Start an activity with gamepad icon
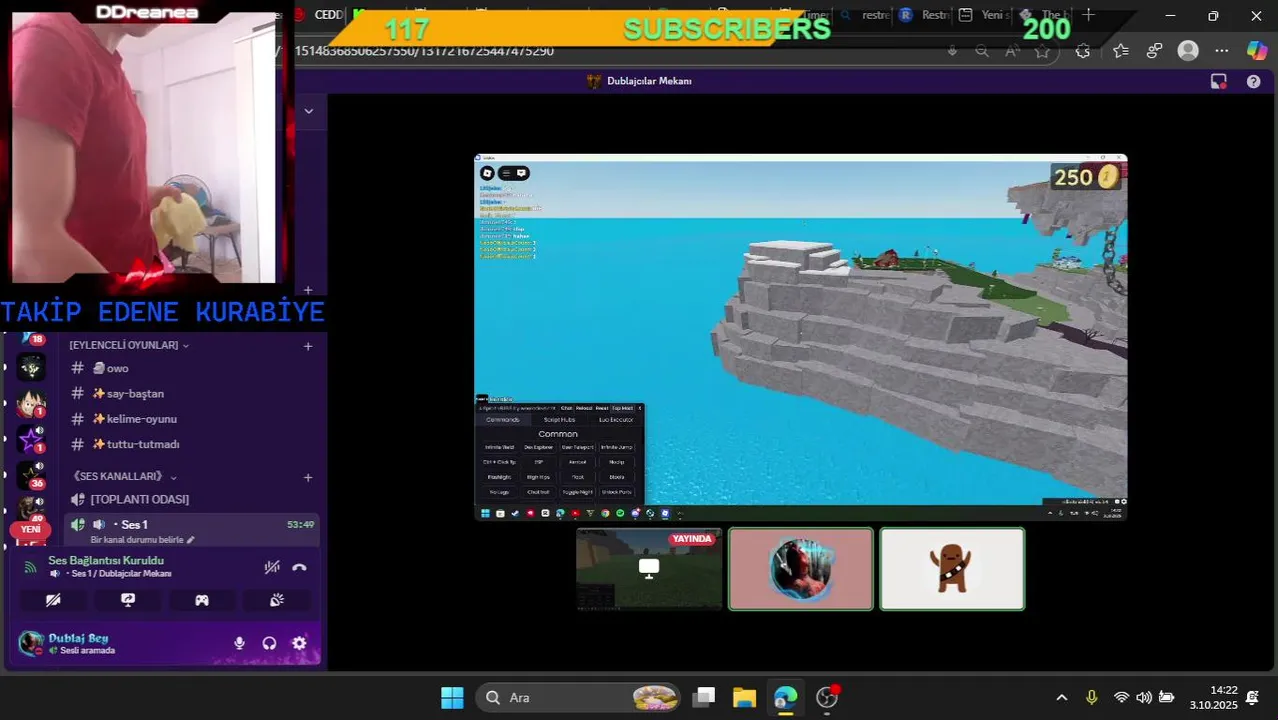The width and height of the screenshot is (1278, 720). [x=202, y=600]
